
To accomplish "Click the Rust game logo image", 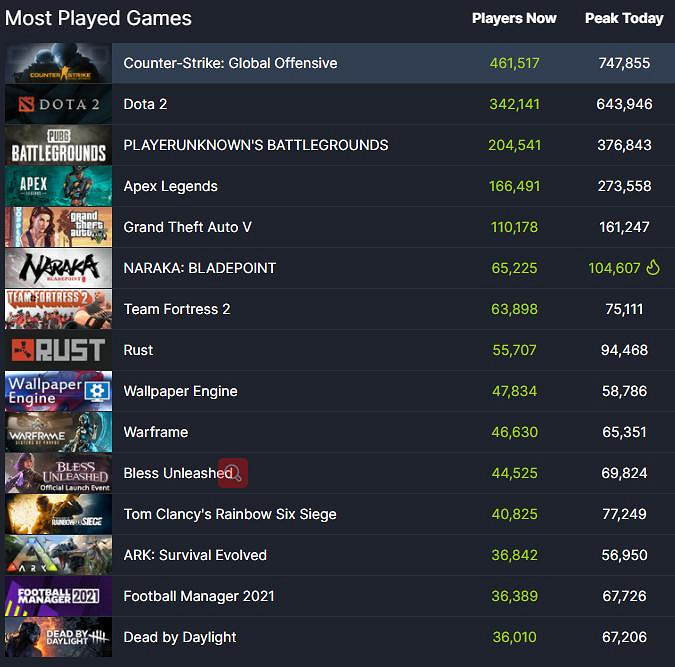I will (58, 350).
